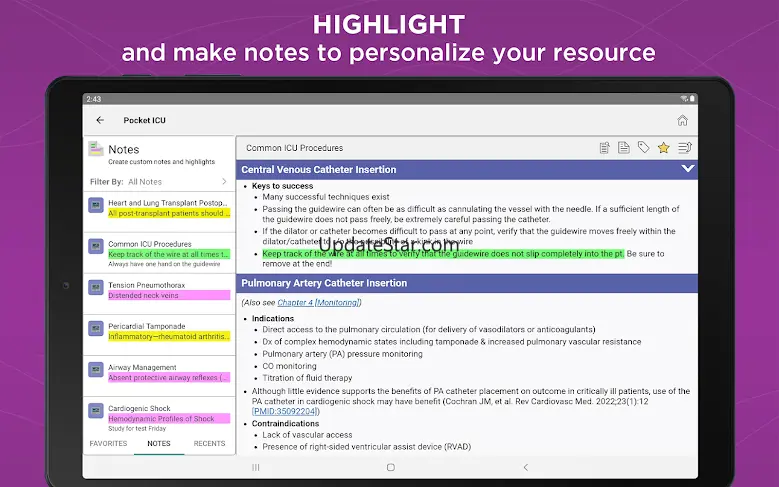Open note icon for Tension Pneumothorax

pyautogui.click(x=96, y=287)
